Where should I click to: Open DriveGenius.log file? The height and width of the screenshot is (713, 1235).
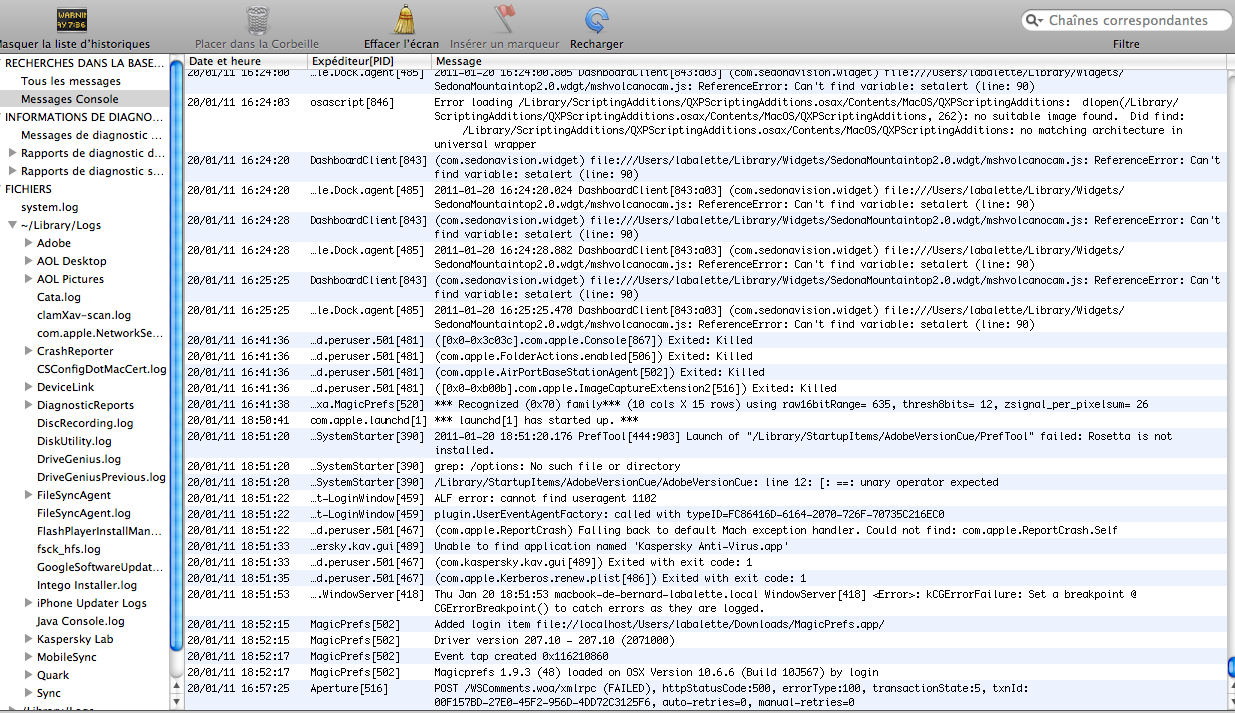[79, 459]
